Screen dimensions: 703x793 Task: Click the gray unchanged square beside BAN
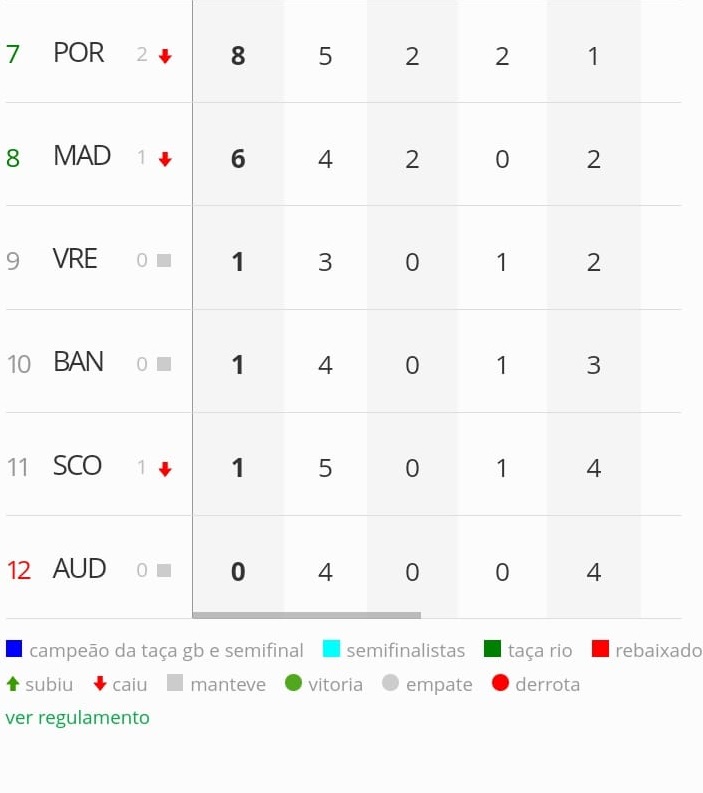click(164, 364)
